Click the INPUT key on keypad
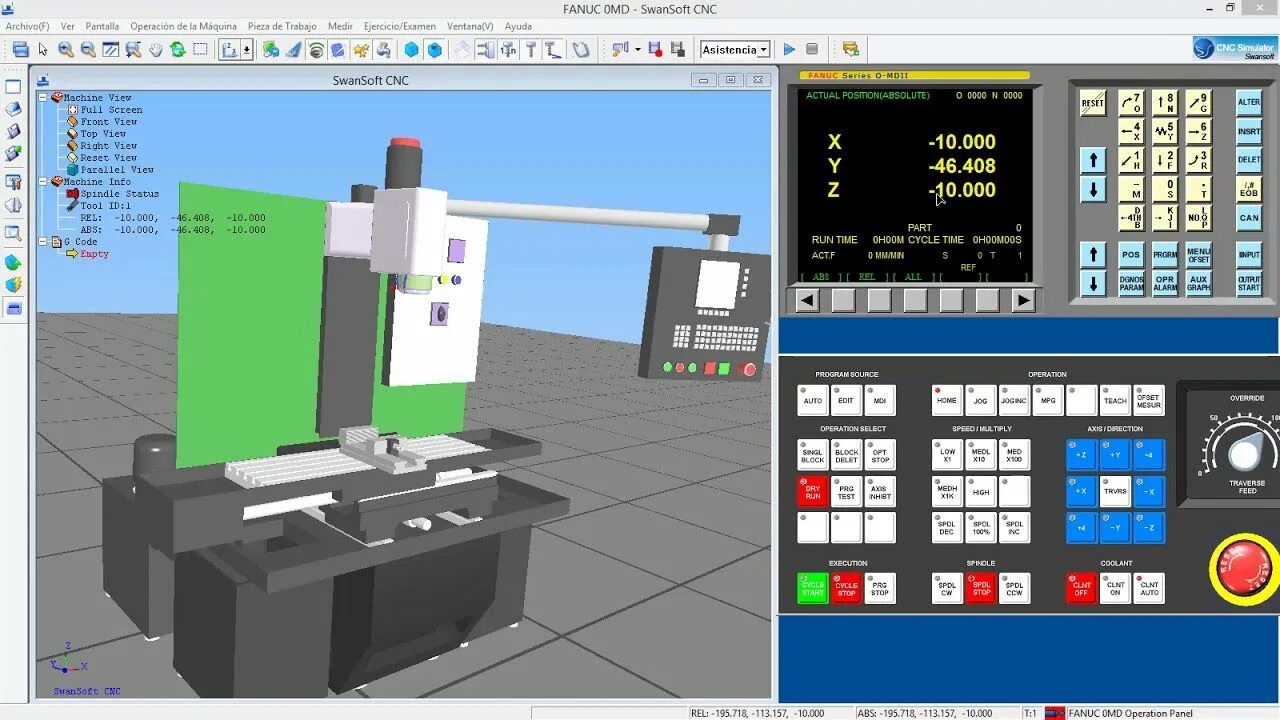 [x=1249, y=255]
